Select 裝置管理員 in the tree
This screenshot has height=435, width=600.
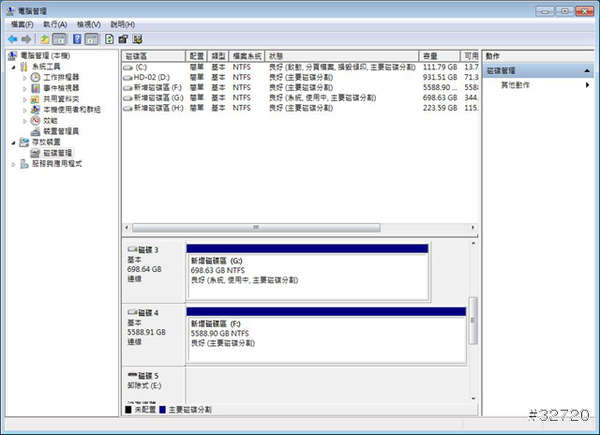(62, 131)
